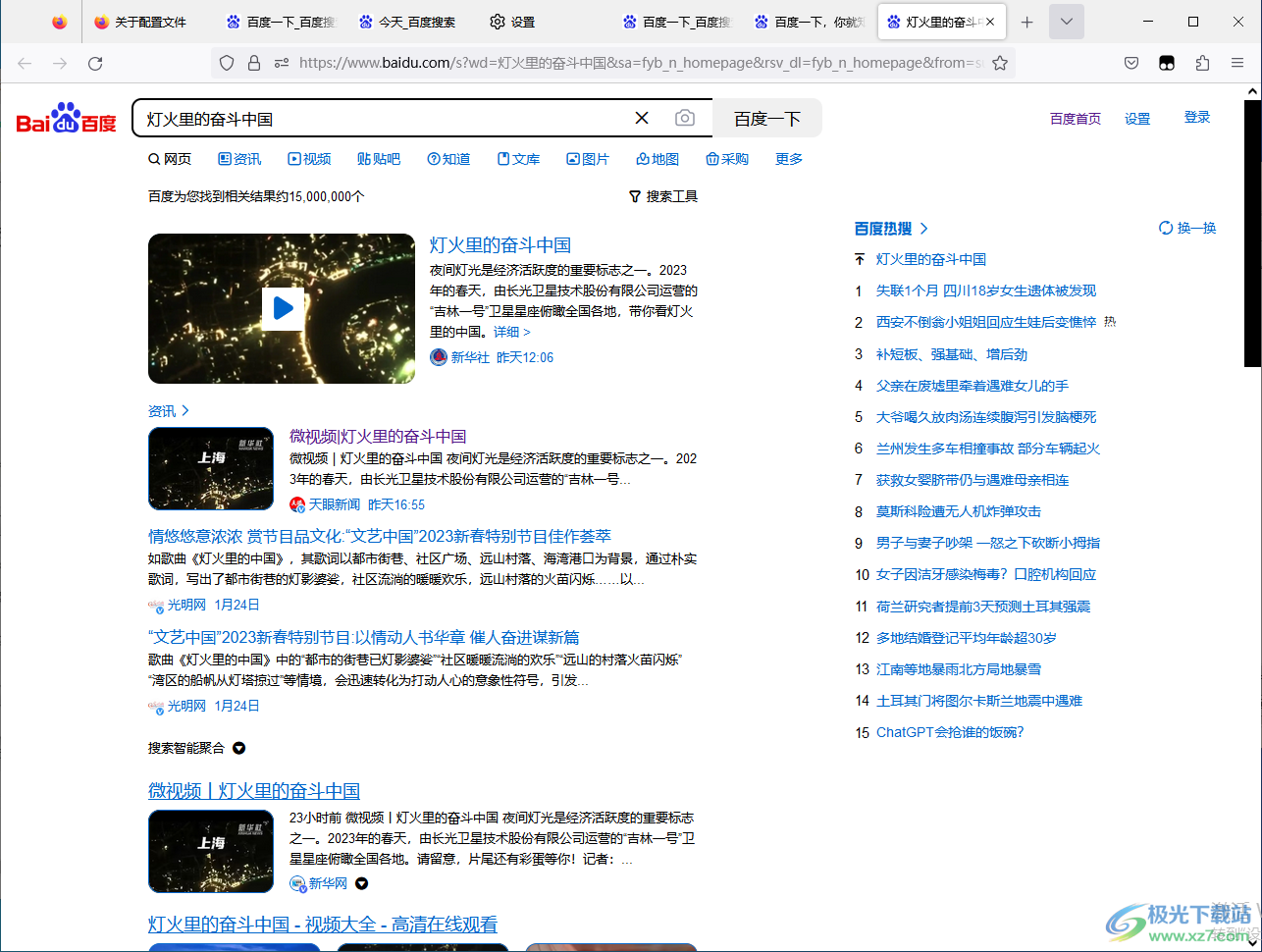Image resolution: width=1262 pixels, height=952 pixels.
Task: Open 情悠悠意浓浓 news link
Action: [x=380, y=536]
